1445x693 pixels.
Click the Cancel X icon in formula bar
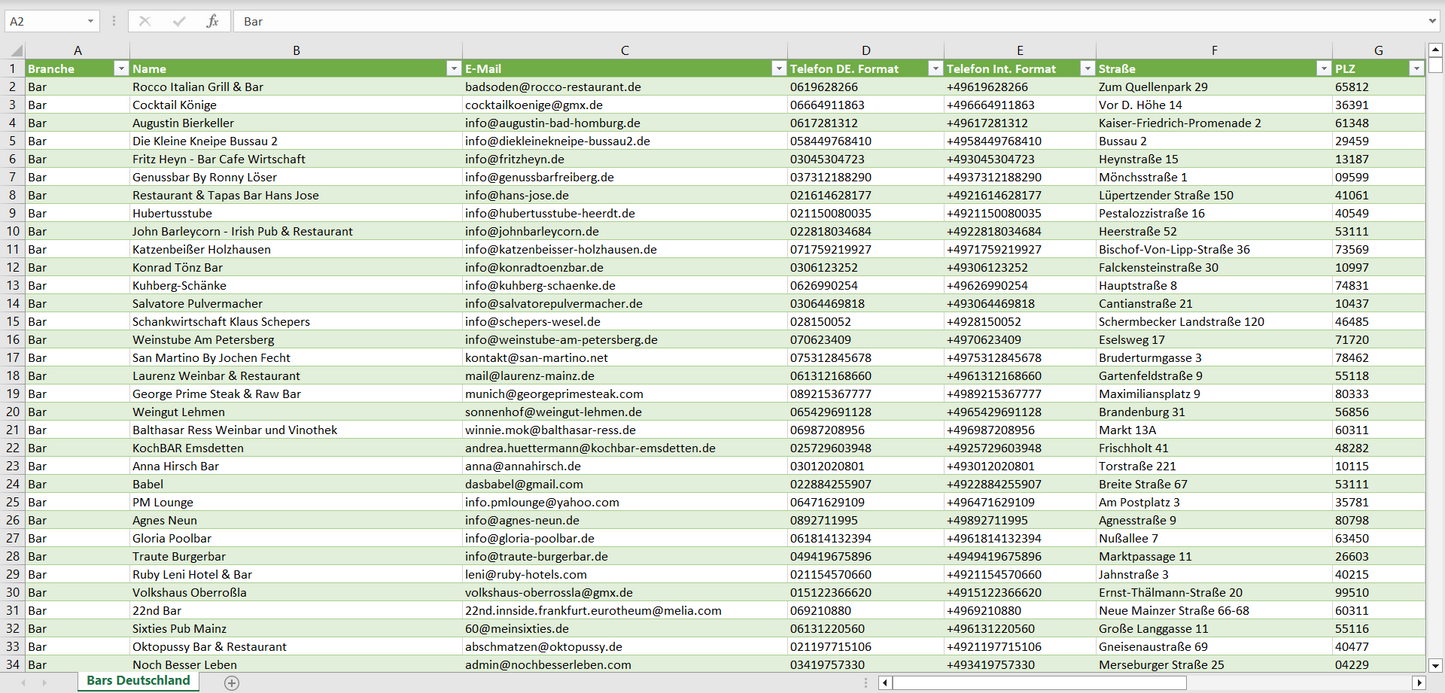pyautogui.click(x=145, y=21)
